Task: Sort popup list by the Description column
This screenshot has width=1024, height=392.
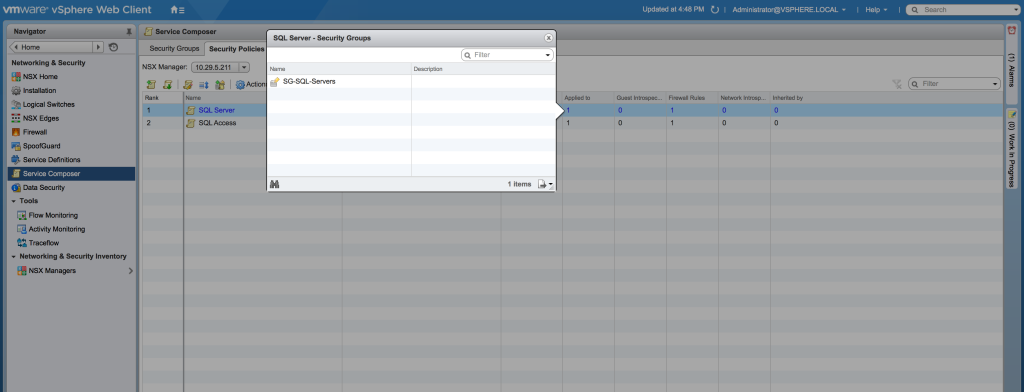Action: [483, 69]
